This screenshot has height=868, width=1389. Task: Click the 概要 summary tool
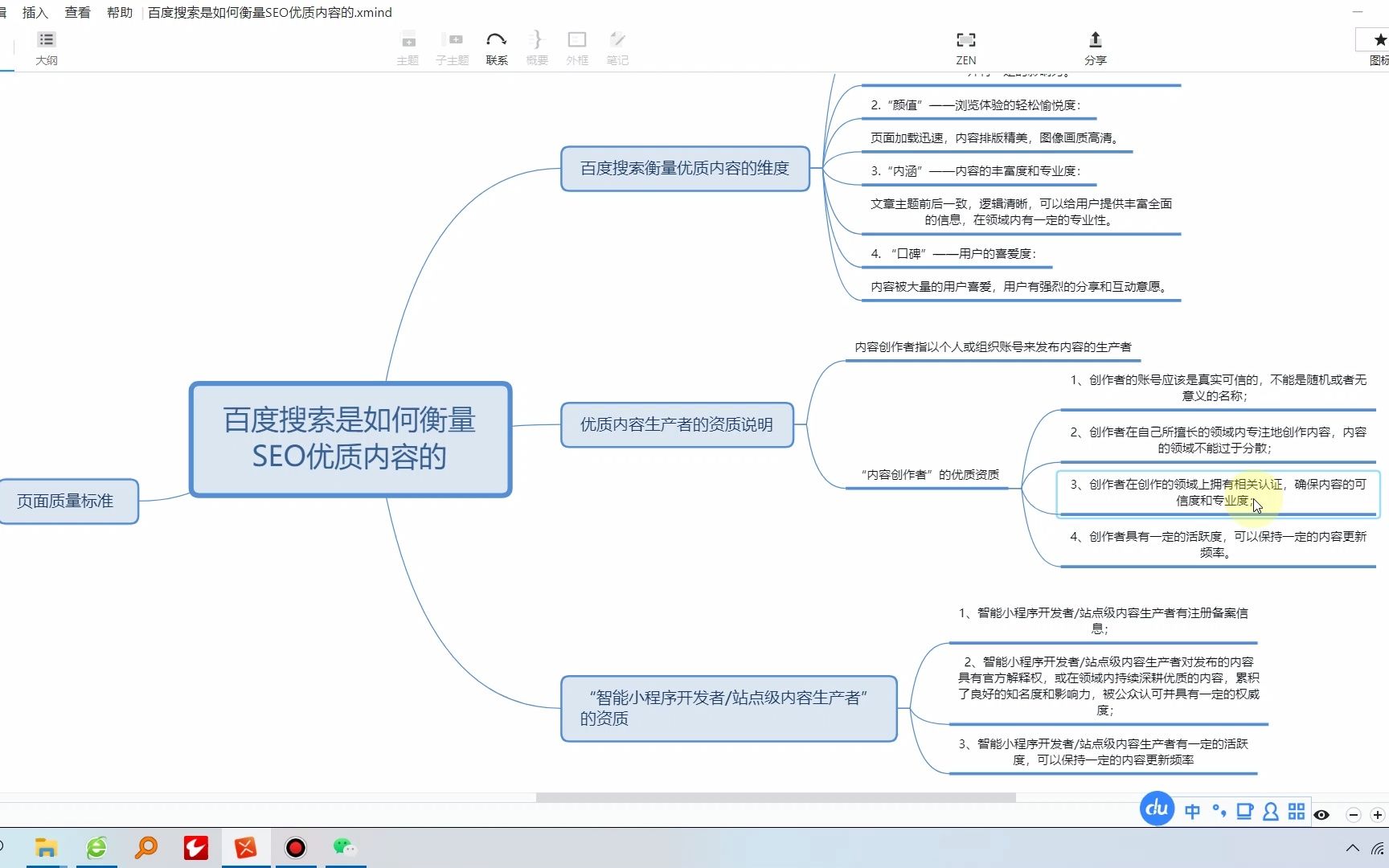click(537, 48)
